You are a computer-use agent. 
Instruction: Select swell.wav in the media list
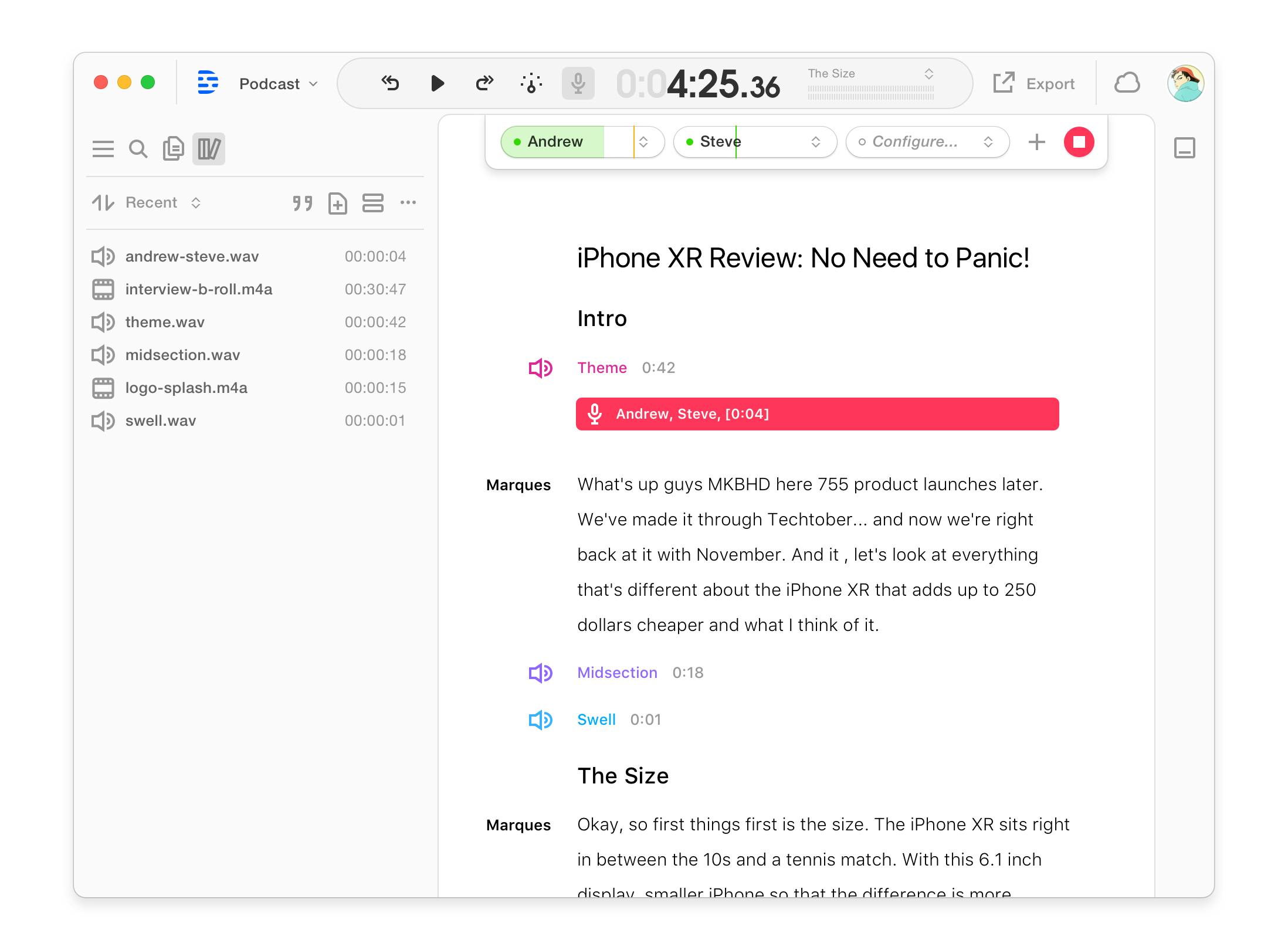coord(255,420)
